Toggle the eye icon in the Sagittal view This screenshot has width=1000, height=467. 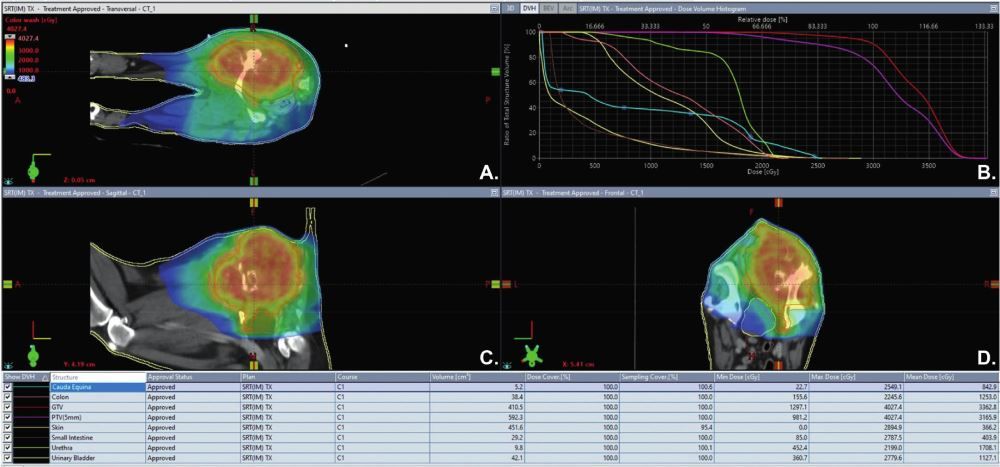[7, 366]
